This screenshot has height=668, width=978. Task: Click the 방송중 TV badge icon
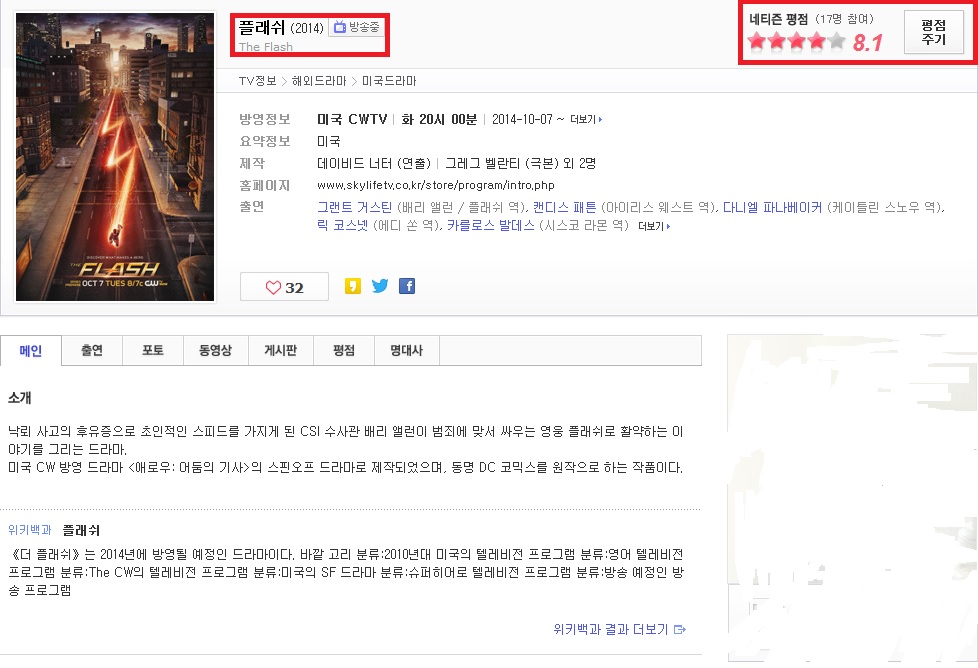pos(356,28)
